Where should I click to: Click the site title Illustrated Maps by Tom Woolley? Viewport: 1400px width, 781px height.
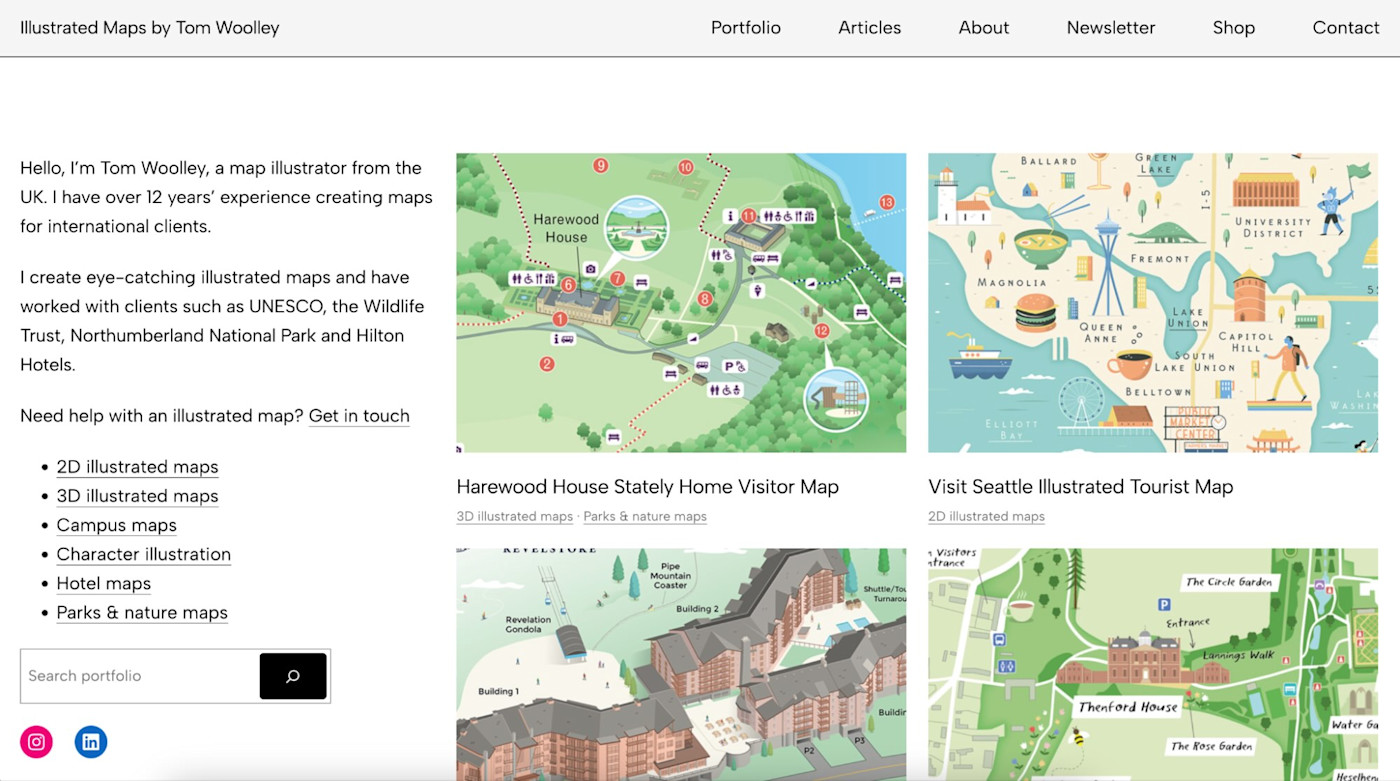click(x=150, y=28)
